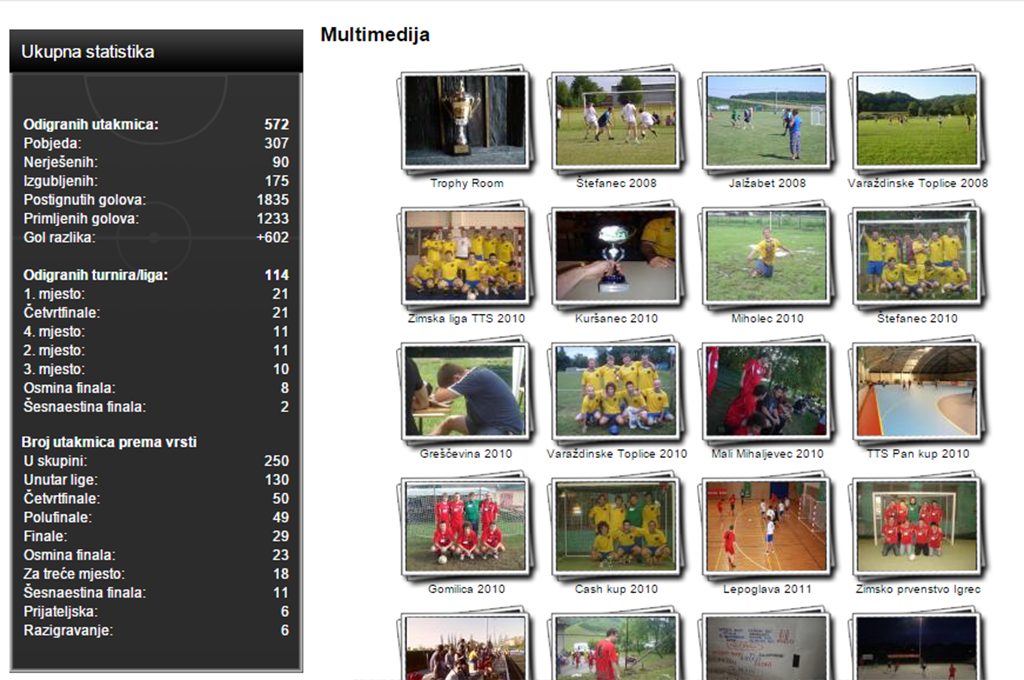Open Varaždinske Toplice 2008 album image
The image size is (1024, 680).
tap(917, 120)
